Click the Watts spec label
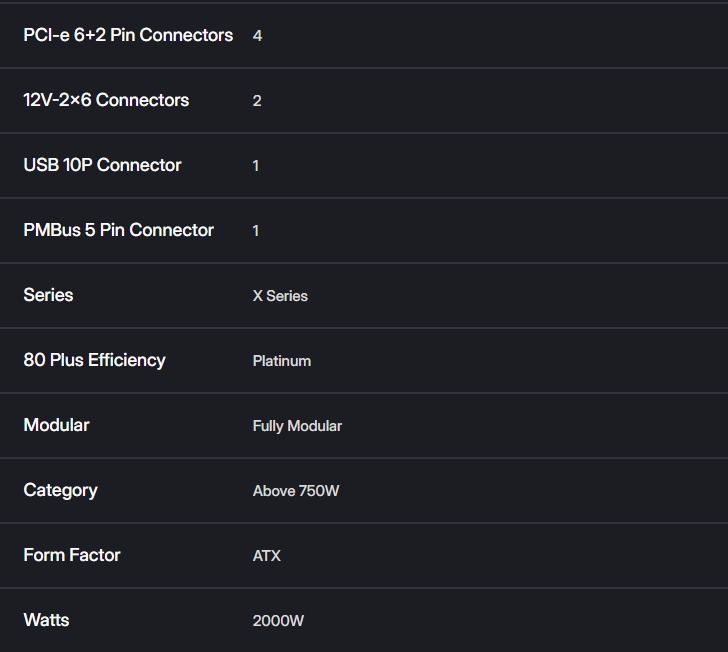 46,620
